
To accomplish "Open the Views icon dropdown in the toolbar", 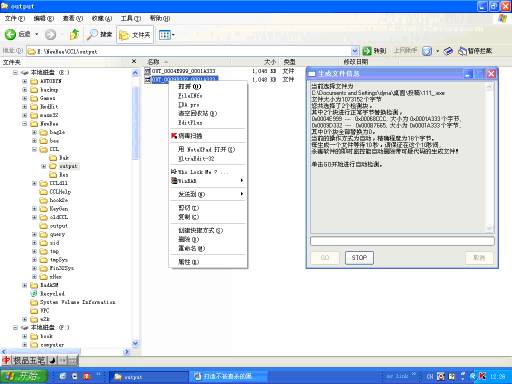I will [x=166, y=35].
